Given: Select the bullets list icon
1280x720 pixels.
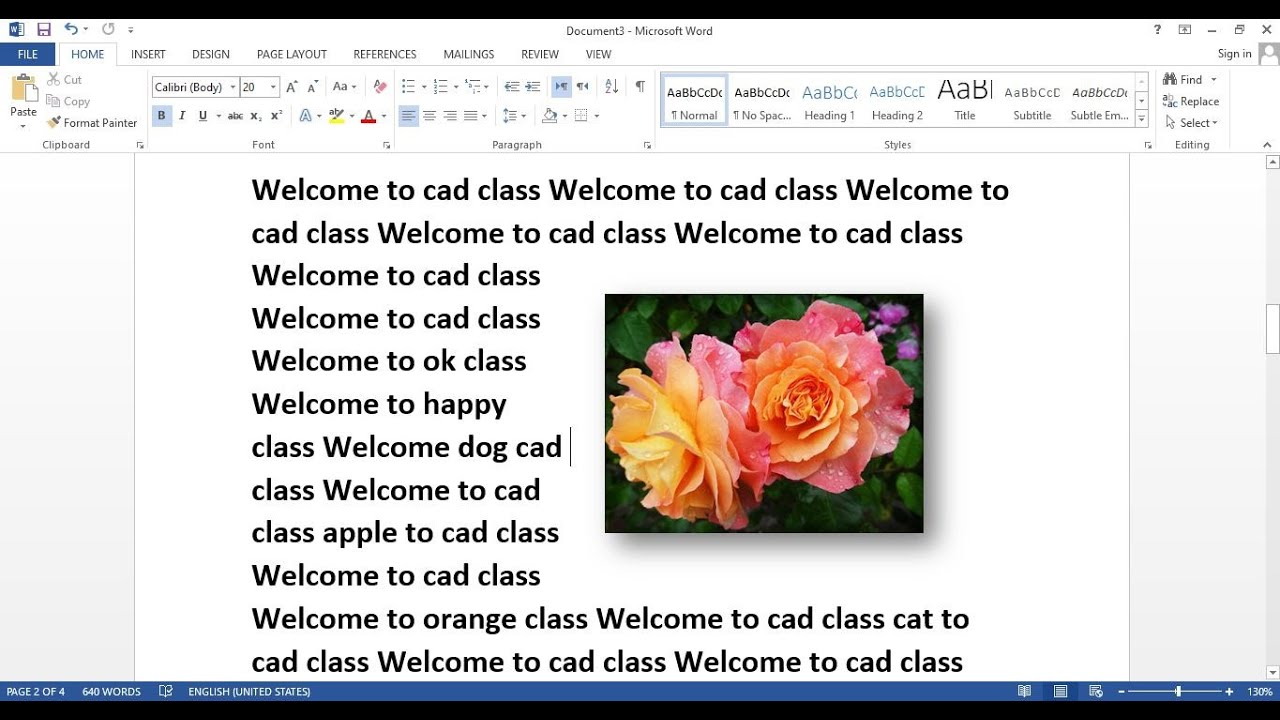Looking at the screenshot, I should pyautogui.click(x=408, y=87).
